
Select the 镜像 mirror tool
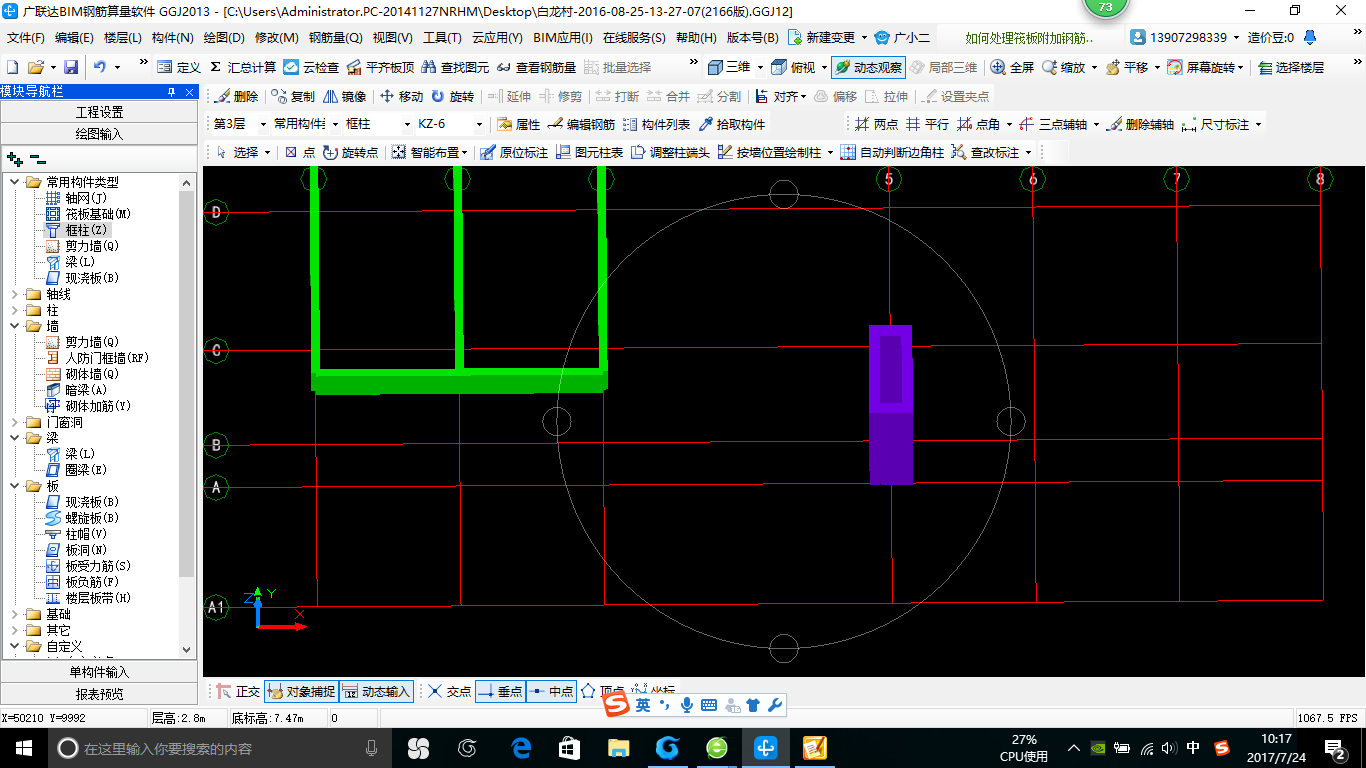(345, 96)
